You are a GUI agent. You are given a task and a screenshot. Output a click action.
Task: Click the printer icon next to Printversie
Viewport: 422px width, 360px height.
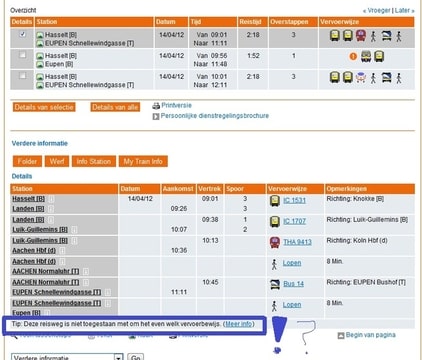[156, 106]
